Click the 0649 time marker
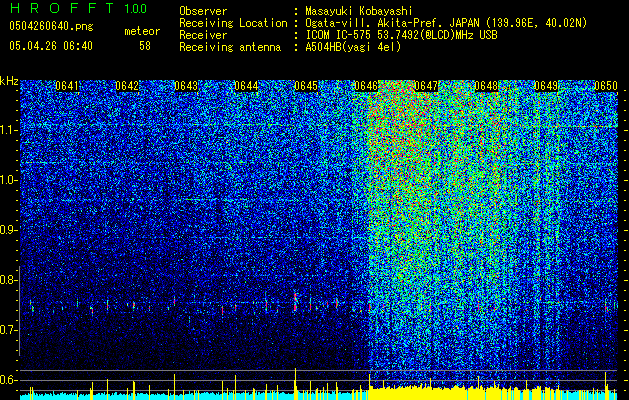The height and width of the screenshot is (400, 629). (x=546, y=86)
